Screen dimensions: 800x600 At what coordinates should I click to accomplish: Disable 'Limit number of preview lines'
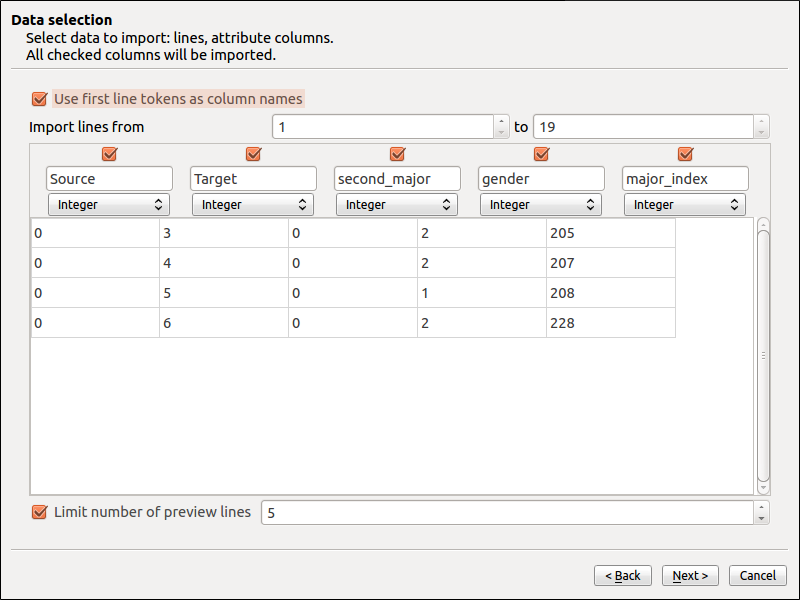[40, 512]
